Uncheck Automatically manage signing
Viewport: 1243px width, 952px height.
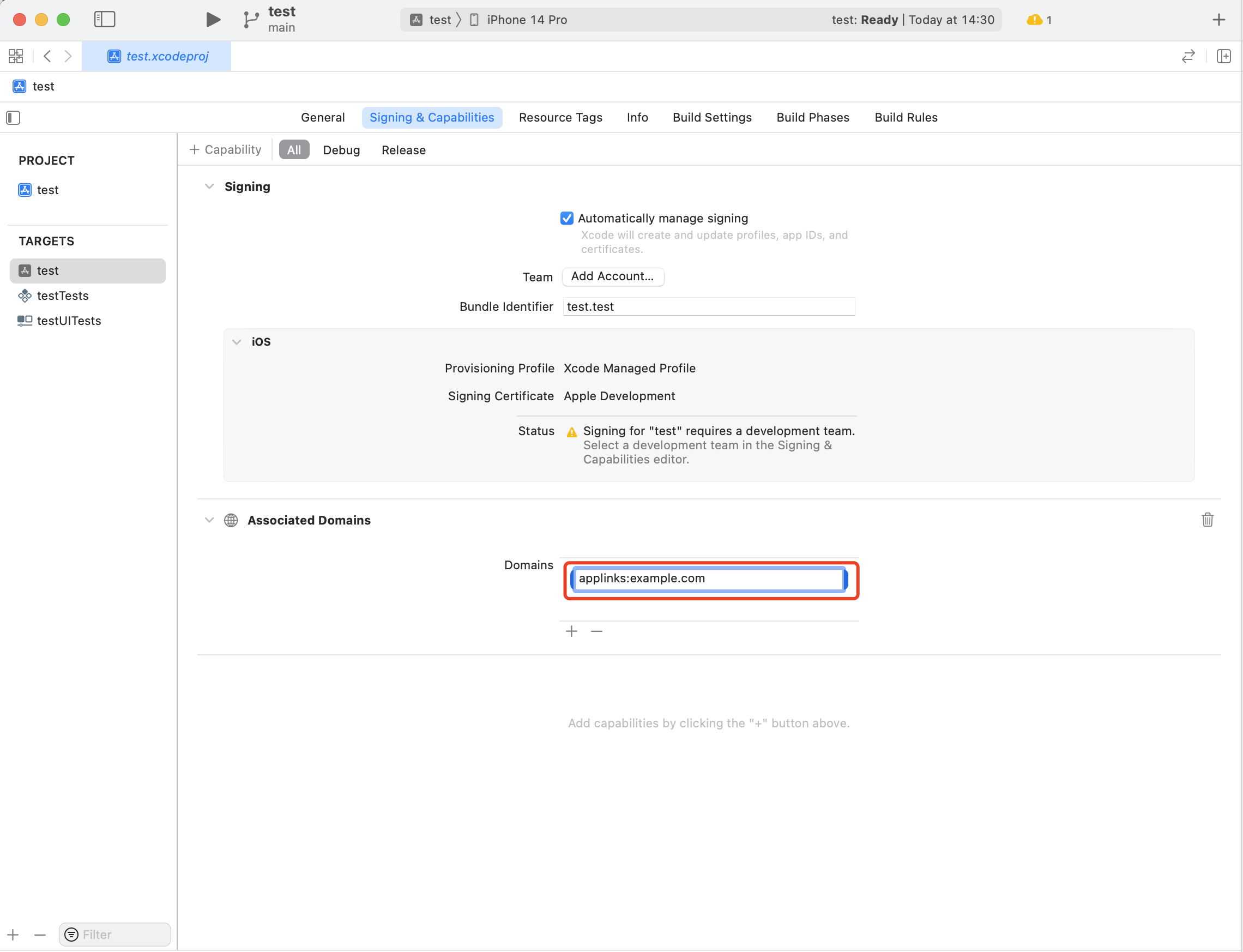pyautogui.click(x=566, y=218)
